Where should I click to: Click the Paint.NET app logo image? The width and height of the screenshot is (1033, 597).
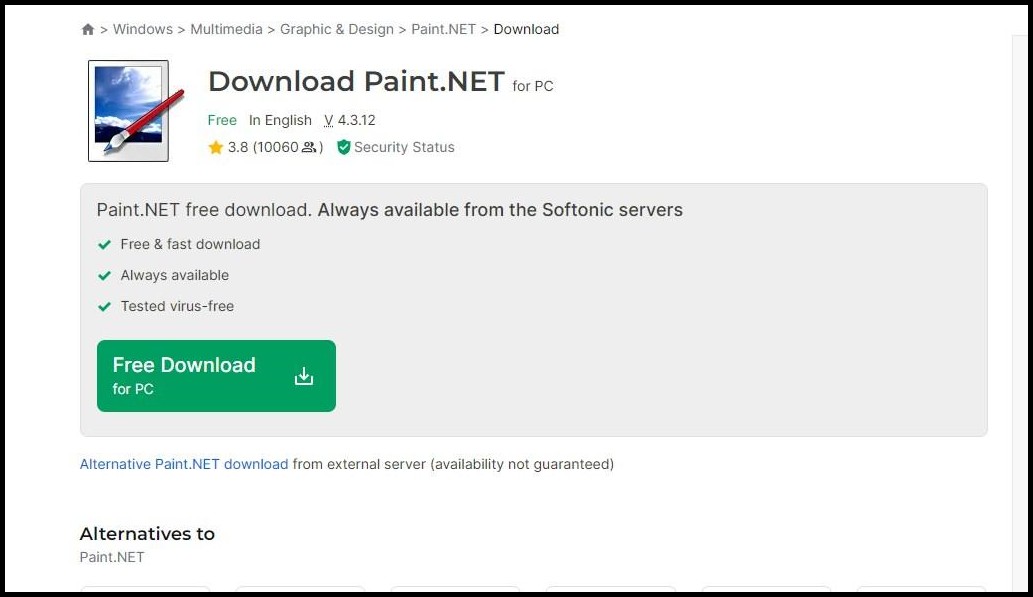click(x=129, y=110)
